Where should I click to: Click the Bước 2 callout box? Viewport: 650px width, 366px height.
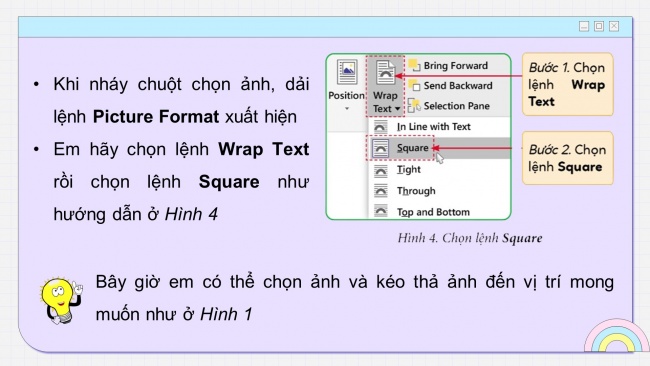click(568, 158)
